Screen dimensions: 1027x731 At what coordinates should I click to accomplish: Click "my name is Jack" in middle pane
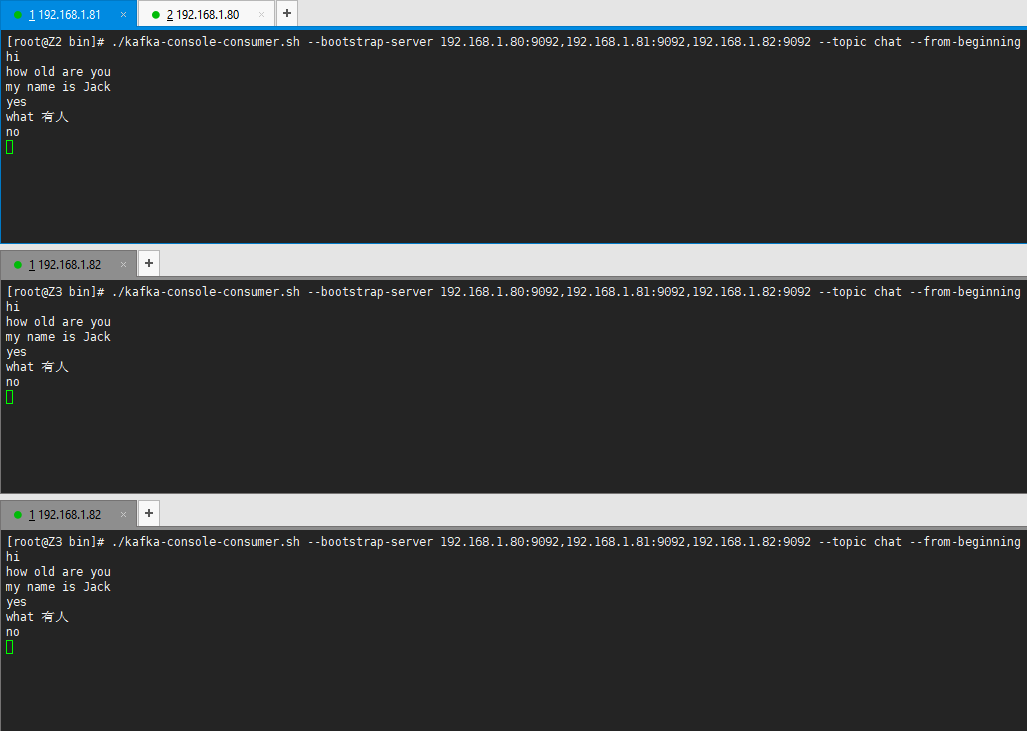coord(58,337)
